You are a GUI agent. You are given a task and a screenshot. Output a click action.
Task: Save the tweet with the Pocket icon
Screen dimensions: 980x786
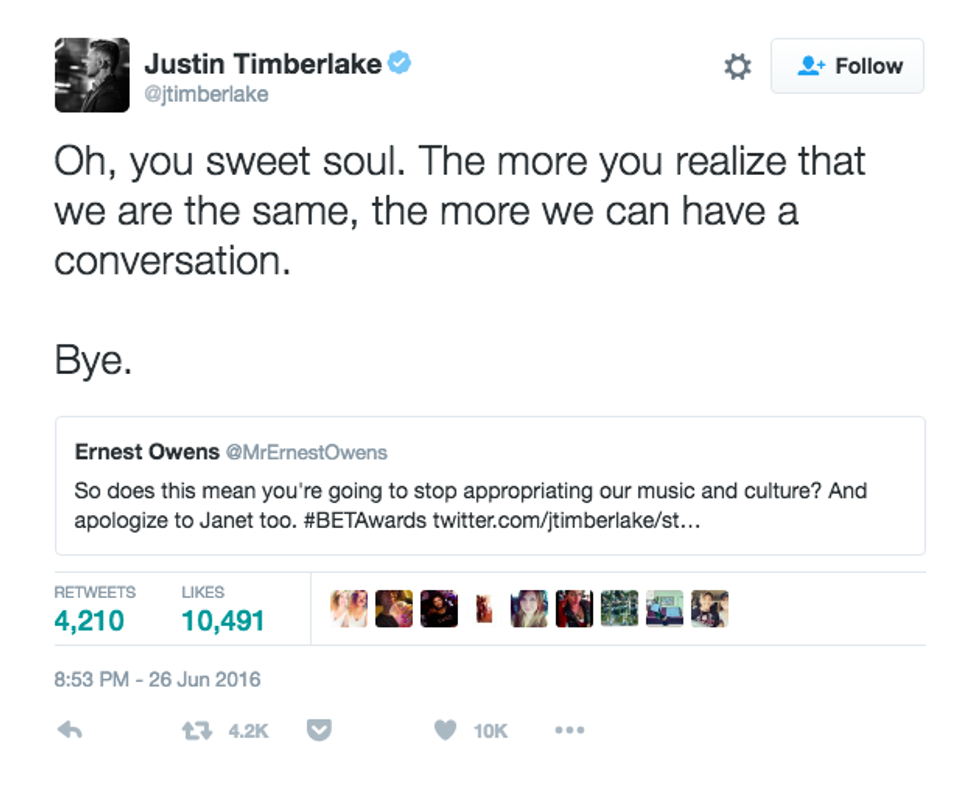[318, 731]
